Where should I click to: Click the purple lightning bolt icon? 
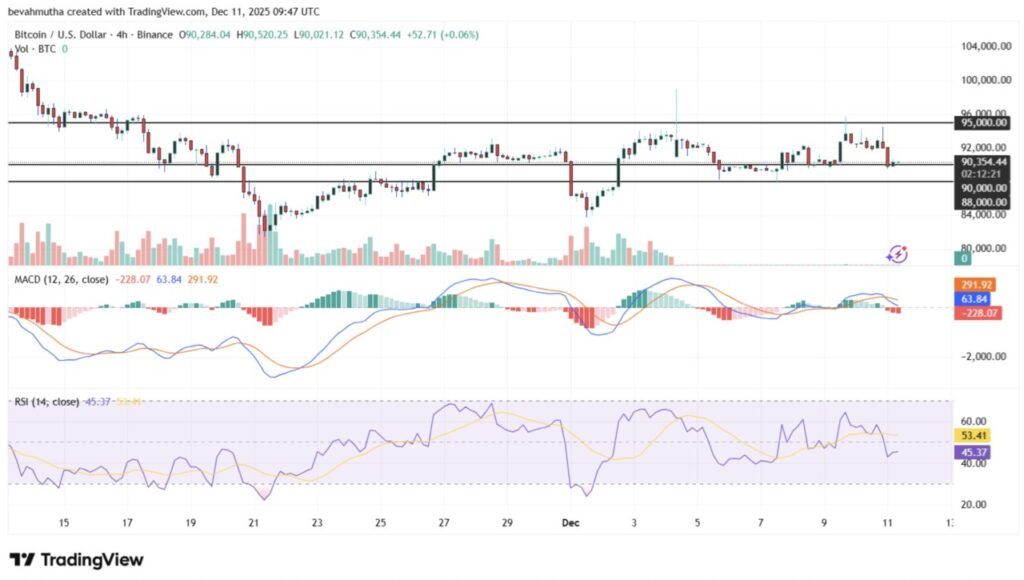click(x=897, y=254)
